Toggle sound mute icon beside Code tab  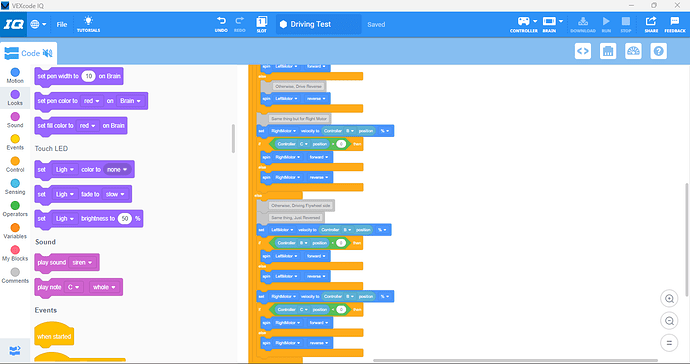tap(48, 53)
